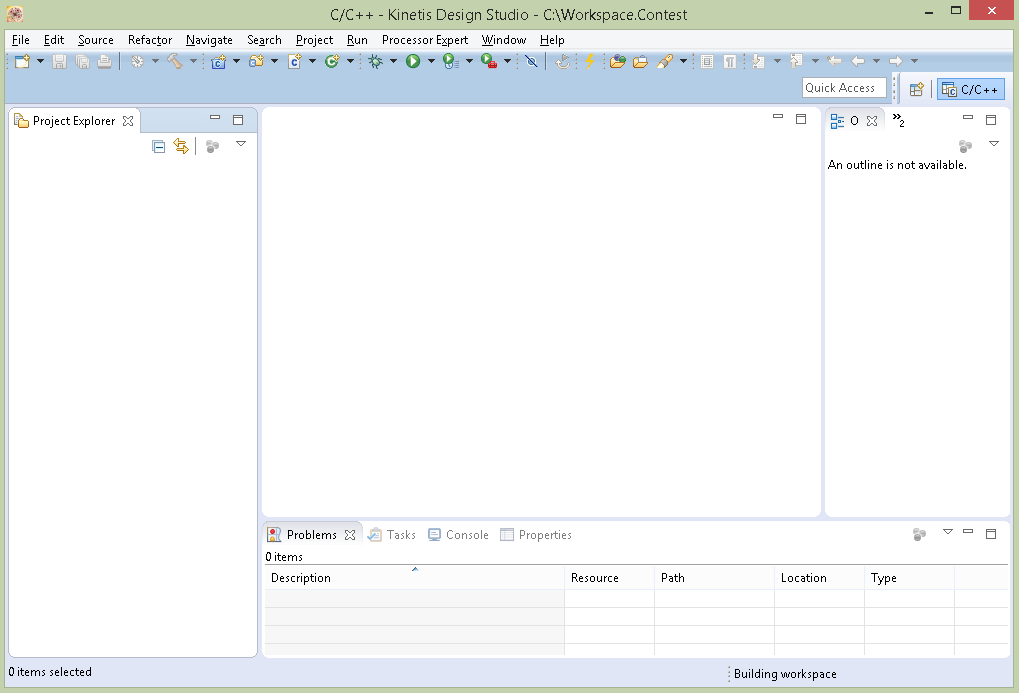1019x693 pixels.
Task: Start a debug session via the bug icon
Action: [x=378, y=61]
